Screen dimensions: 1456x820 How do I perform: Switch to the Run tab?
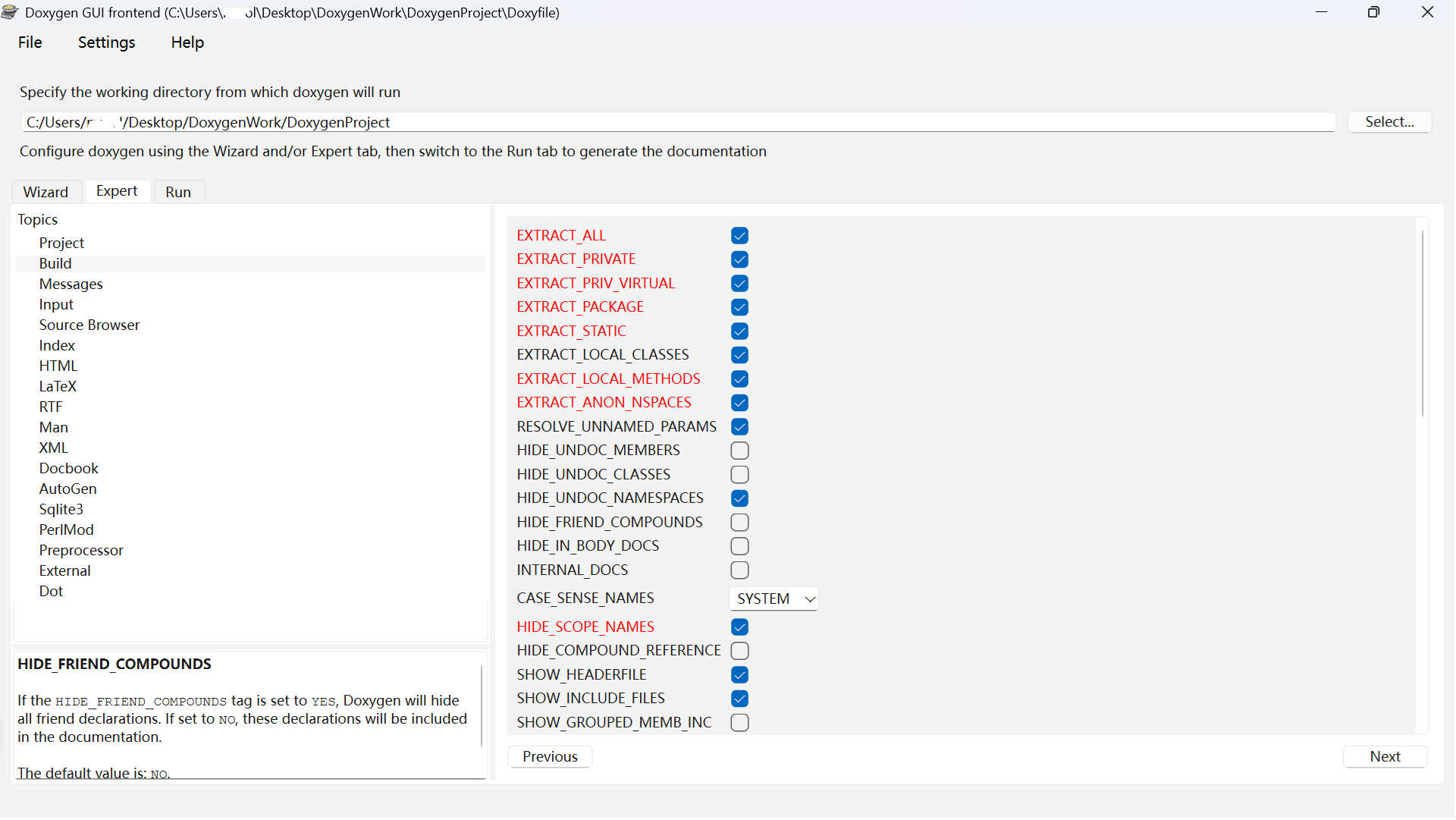(x=178, y=192)
